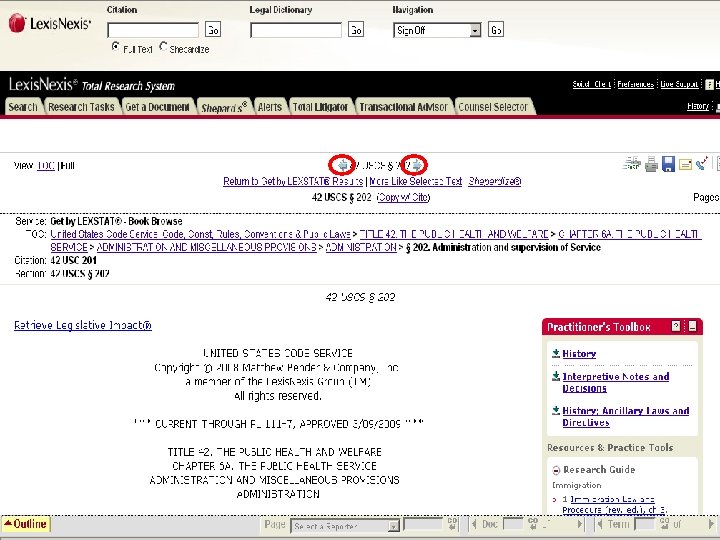This screenshot has height=540, width=720.
Task: Open the History link in the Practitioner's Toolbox
Action: (579, 354)
